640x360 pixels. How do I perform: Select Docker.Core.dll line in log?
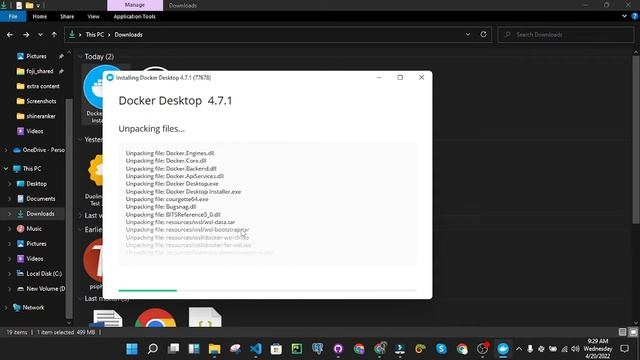[x=166, y=161]
